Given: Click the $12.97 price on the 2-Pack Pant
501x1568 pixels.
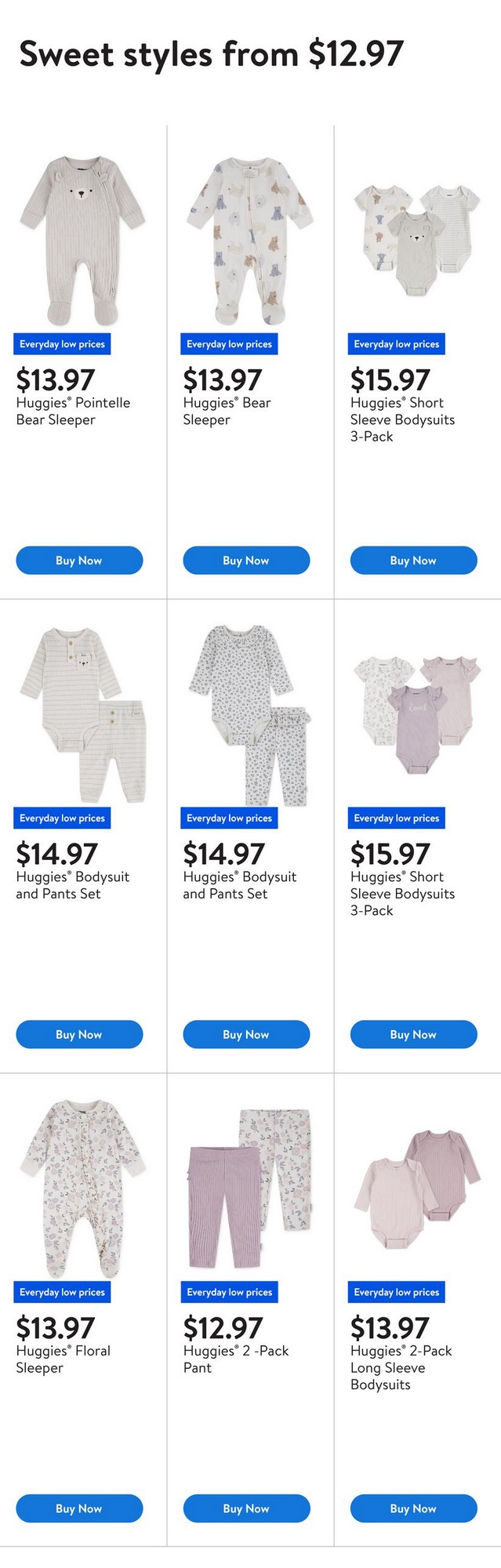Looking at the screenshot, I should (223, 1328).
